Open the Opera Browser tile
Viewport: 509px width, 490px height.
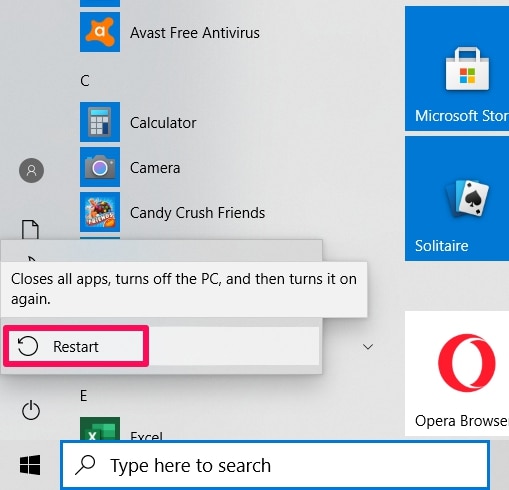tap(457, 373)
